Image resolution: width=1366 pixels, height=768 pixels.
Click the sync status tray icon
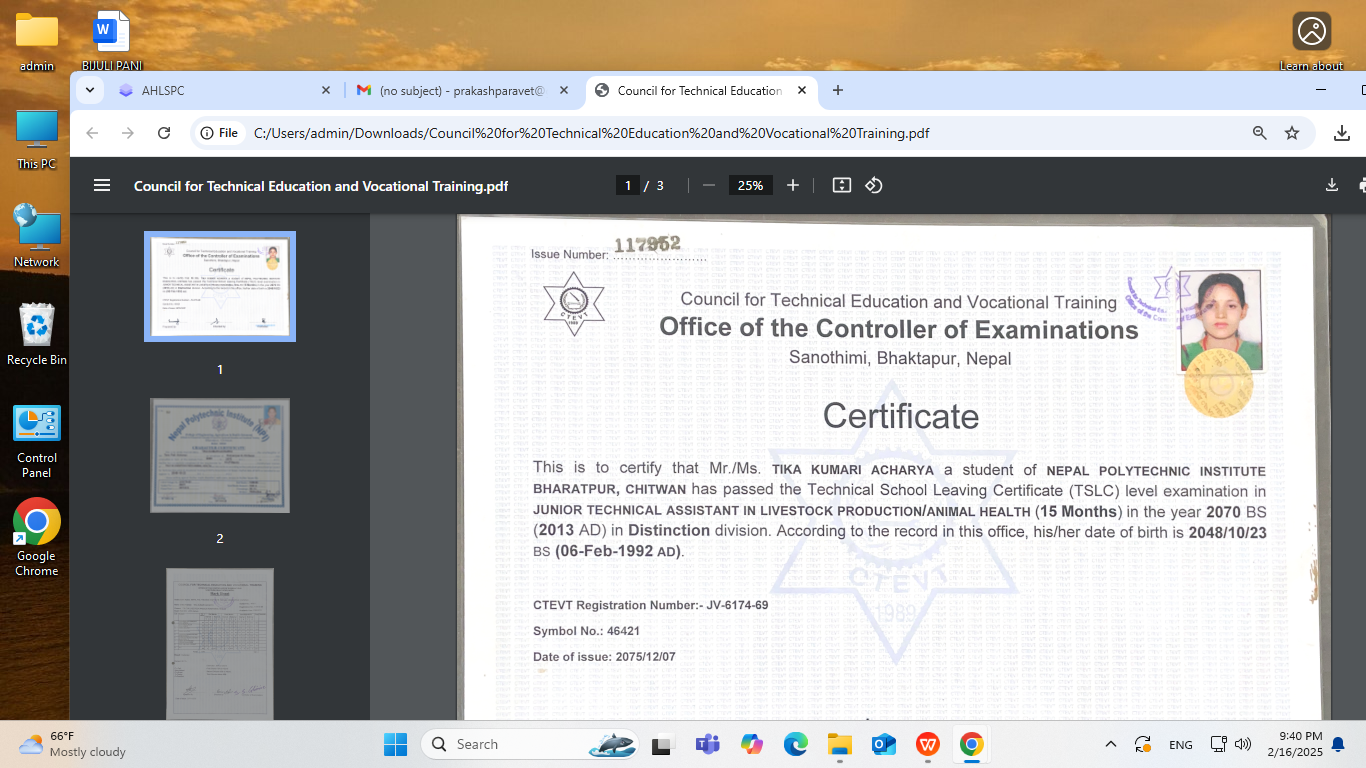(1143, 744)
